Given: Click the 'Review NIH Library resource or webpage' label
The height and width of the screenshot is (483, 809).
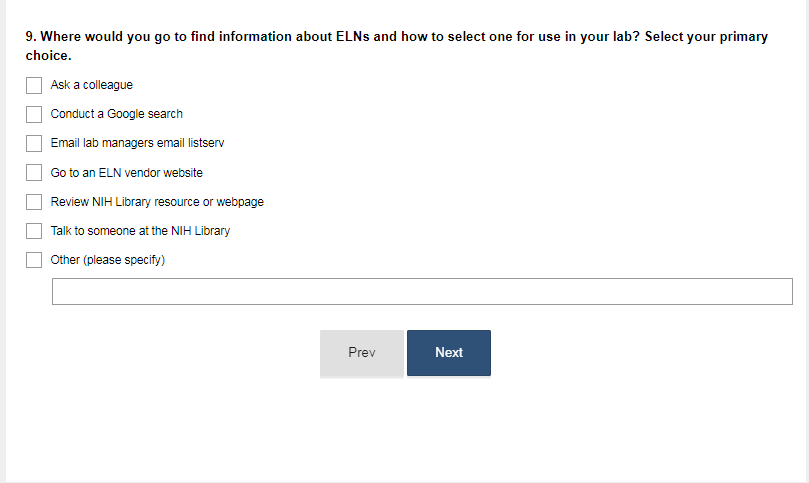Looking at the screenshot, I should click(x=157, y=202).
